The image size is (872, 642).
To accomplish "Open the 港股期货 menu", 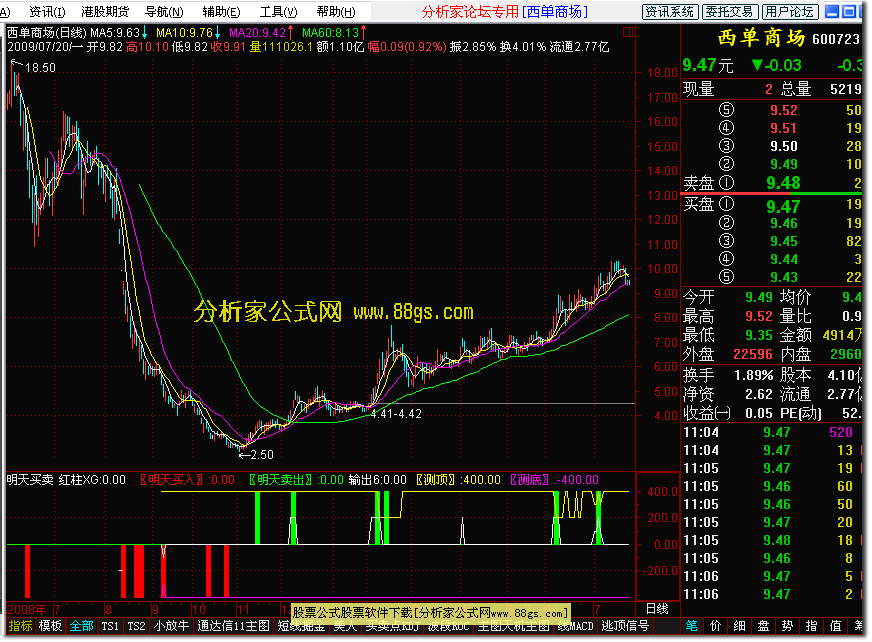I will 105,12.
